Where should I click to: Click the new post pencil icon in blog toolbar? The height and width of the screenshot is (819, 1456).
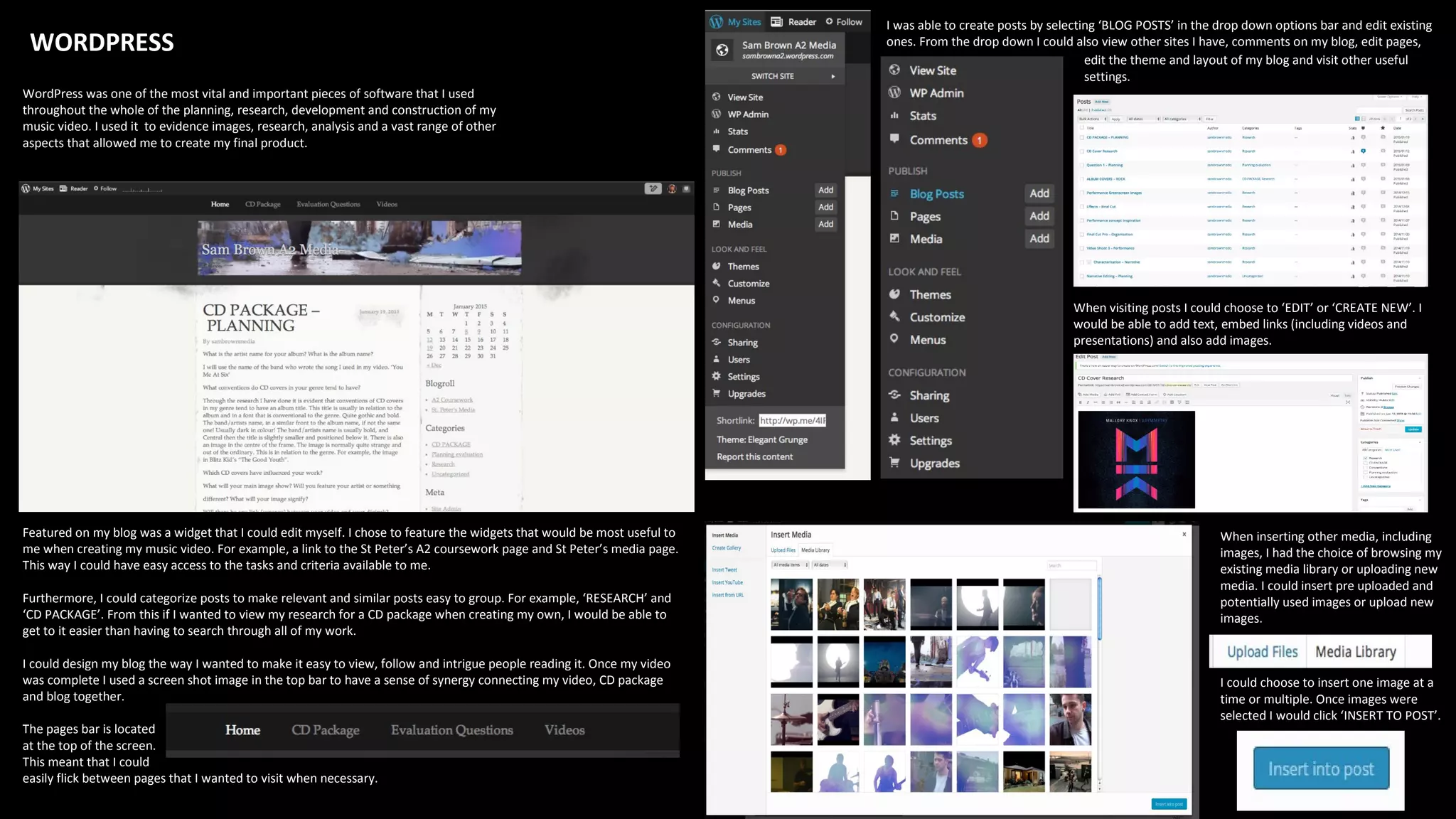tap(653, 188)
